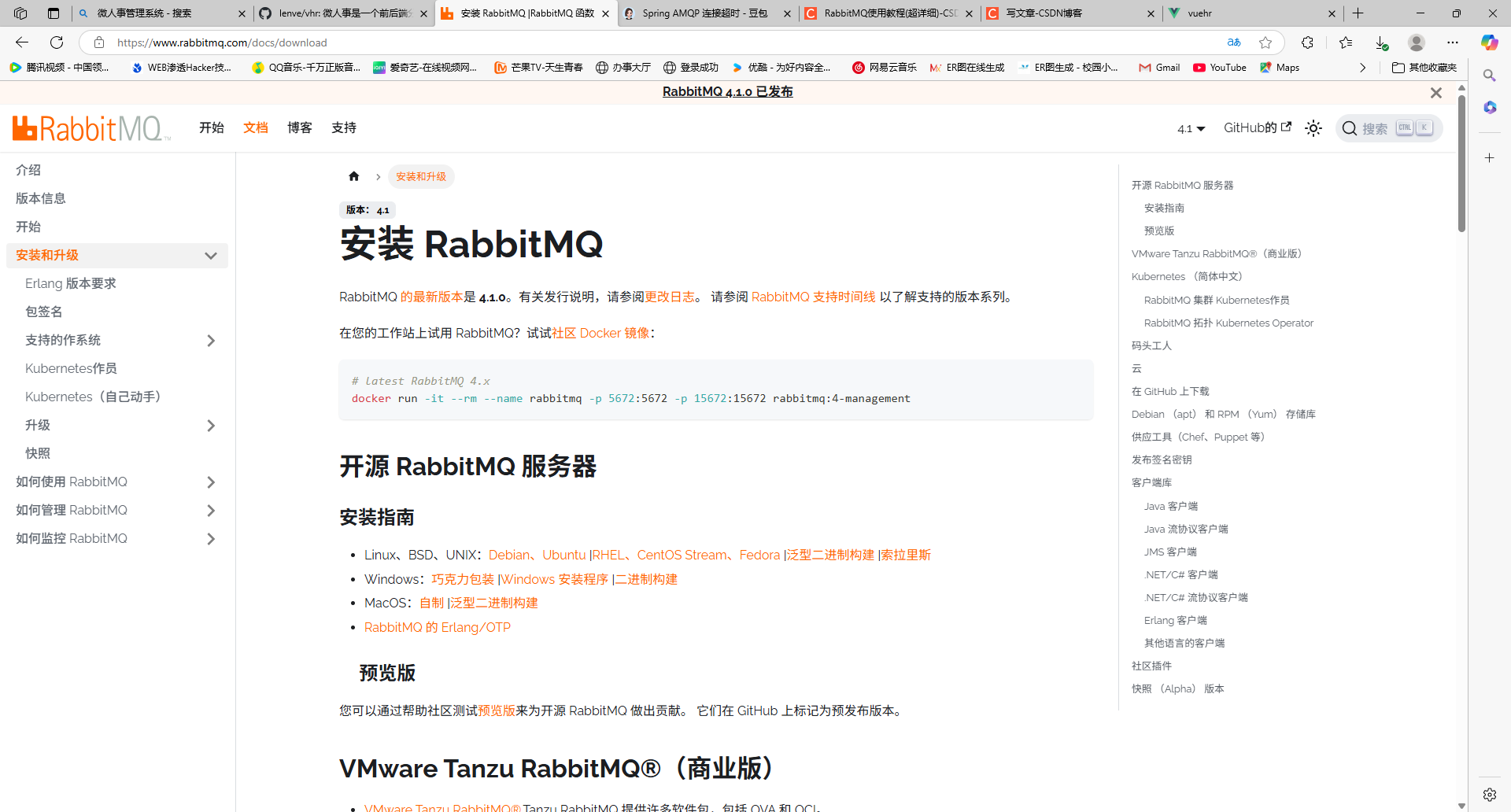
Task: Open browser settings and more menu
Action: coord(1453,42)
